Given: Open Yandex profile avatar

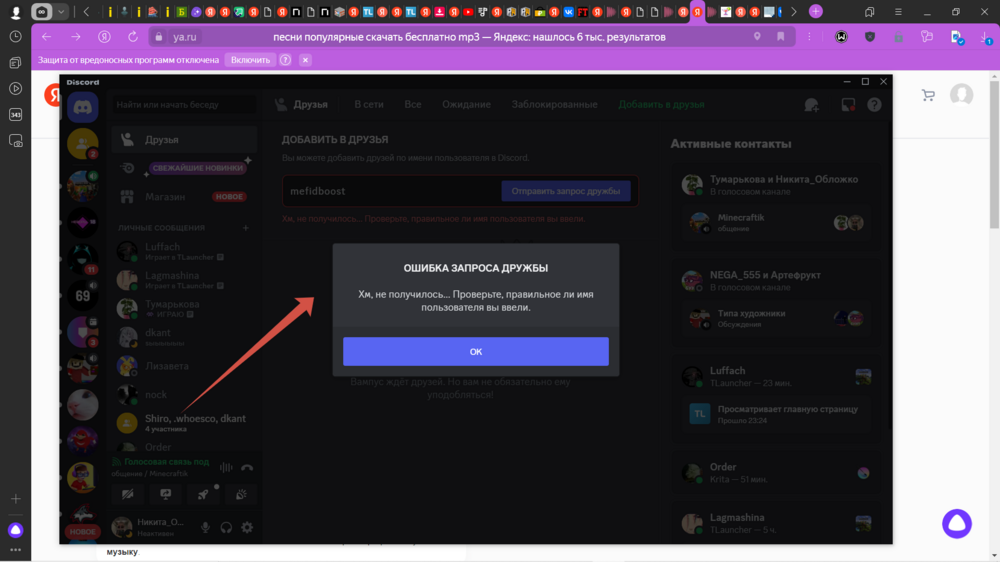Looking at the screenshot, I should tap(962, 95).
